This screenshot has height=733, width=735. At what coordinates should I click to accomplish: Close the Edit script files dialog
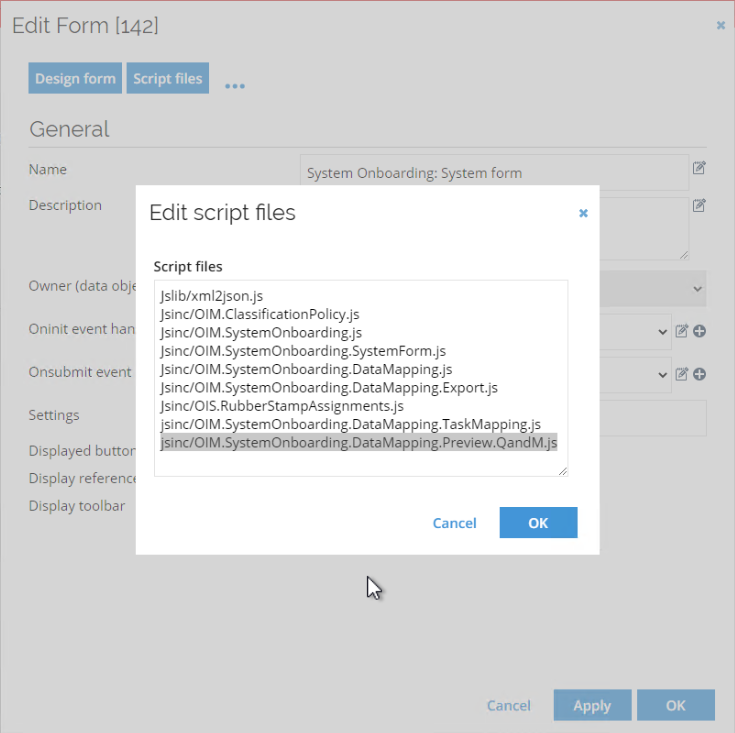[x=583, y=213]
